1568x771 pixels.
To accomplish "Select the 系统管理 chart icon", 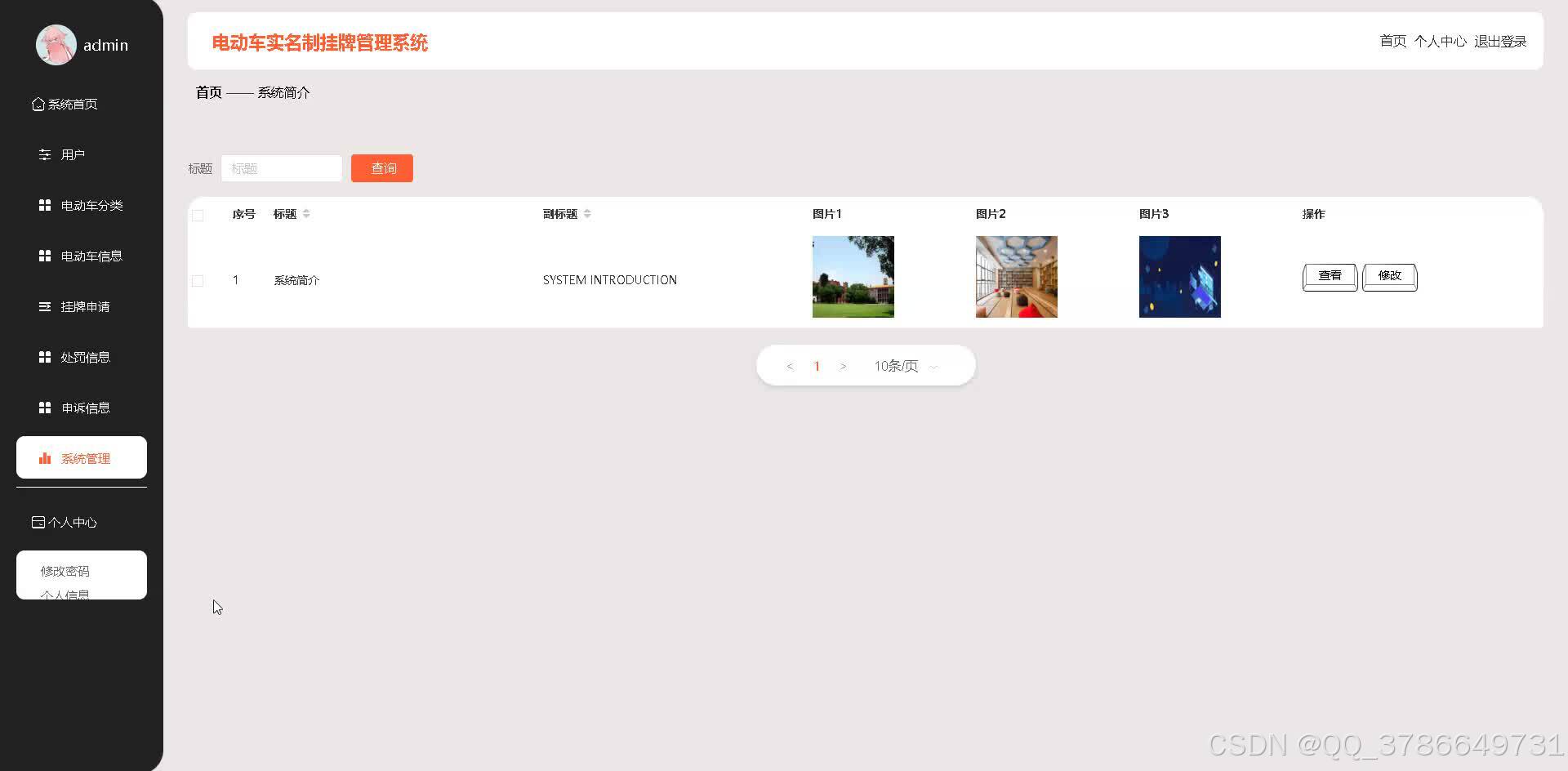I will 45,458.
